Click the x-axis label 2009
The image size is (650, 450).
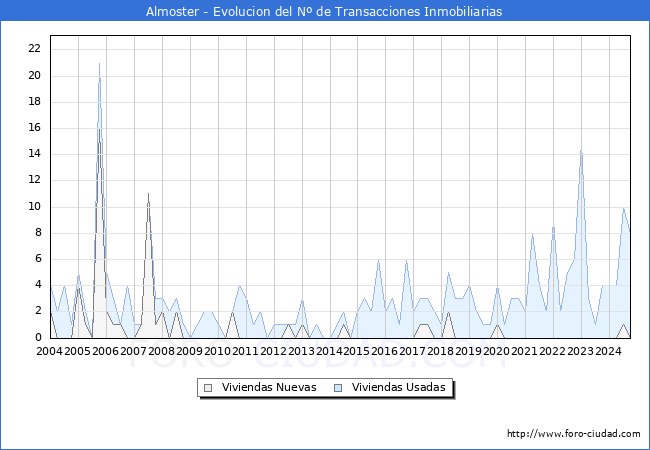click(x=189, y=351)
